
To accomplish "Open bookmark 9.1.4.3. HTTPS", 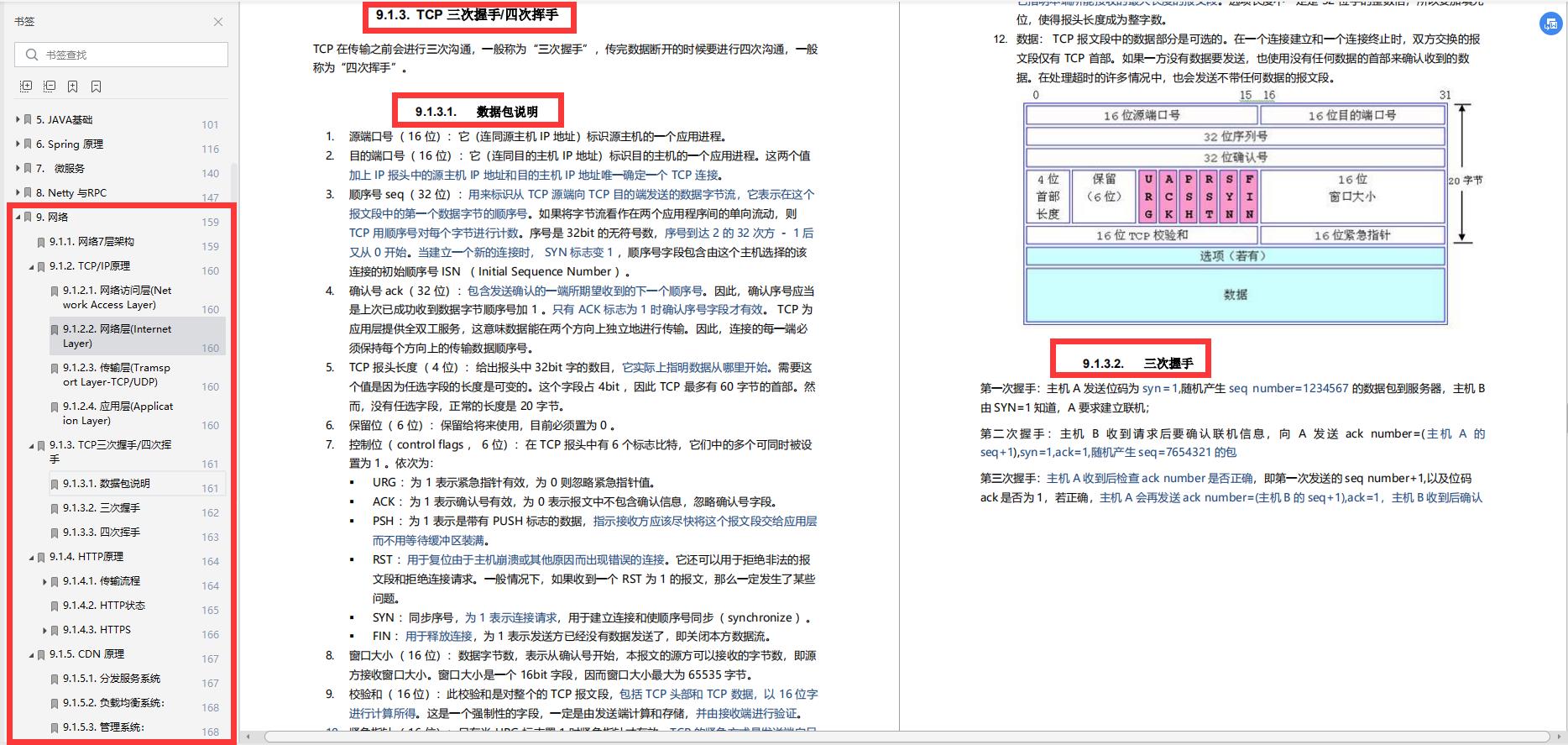I will point(97,629).
